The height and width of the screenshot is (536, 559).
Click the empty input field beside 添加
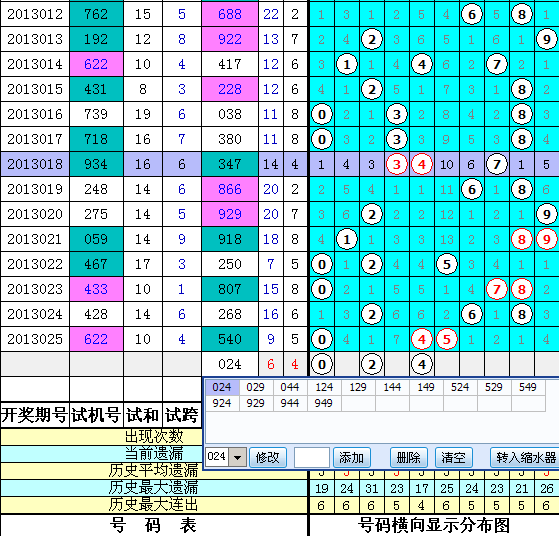pyautogui.click(x=312, y=457)
